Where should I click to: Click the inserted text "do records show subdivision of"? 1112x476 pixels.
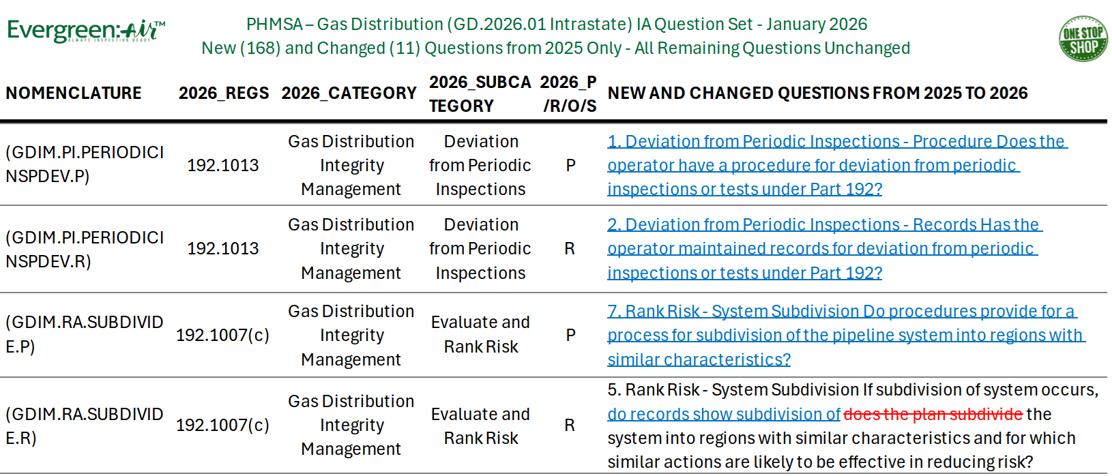[724, 414]
